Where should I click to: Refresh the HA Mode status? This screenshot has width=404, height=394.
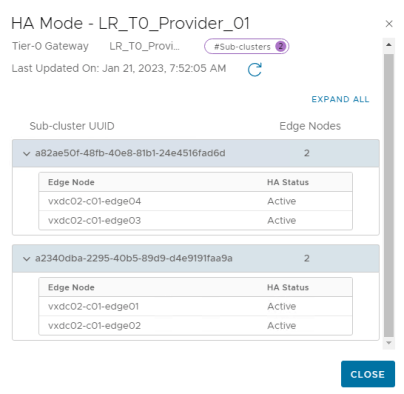click(255, 69)
